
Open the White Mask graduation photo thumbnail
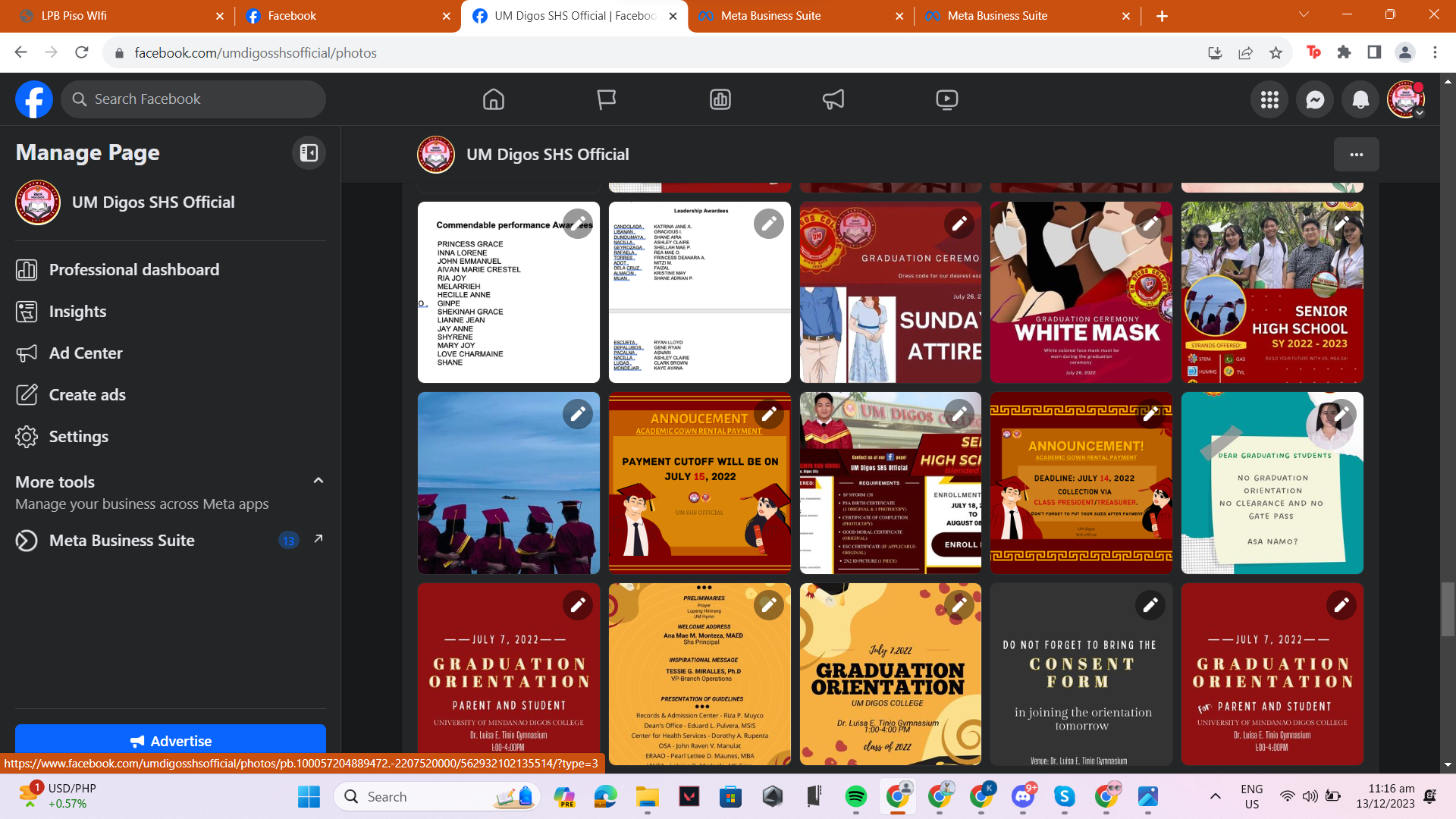[x=1081, y=292]
